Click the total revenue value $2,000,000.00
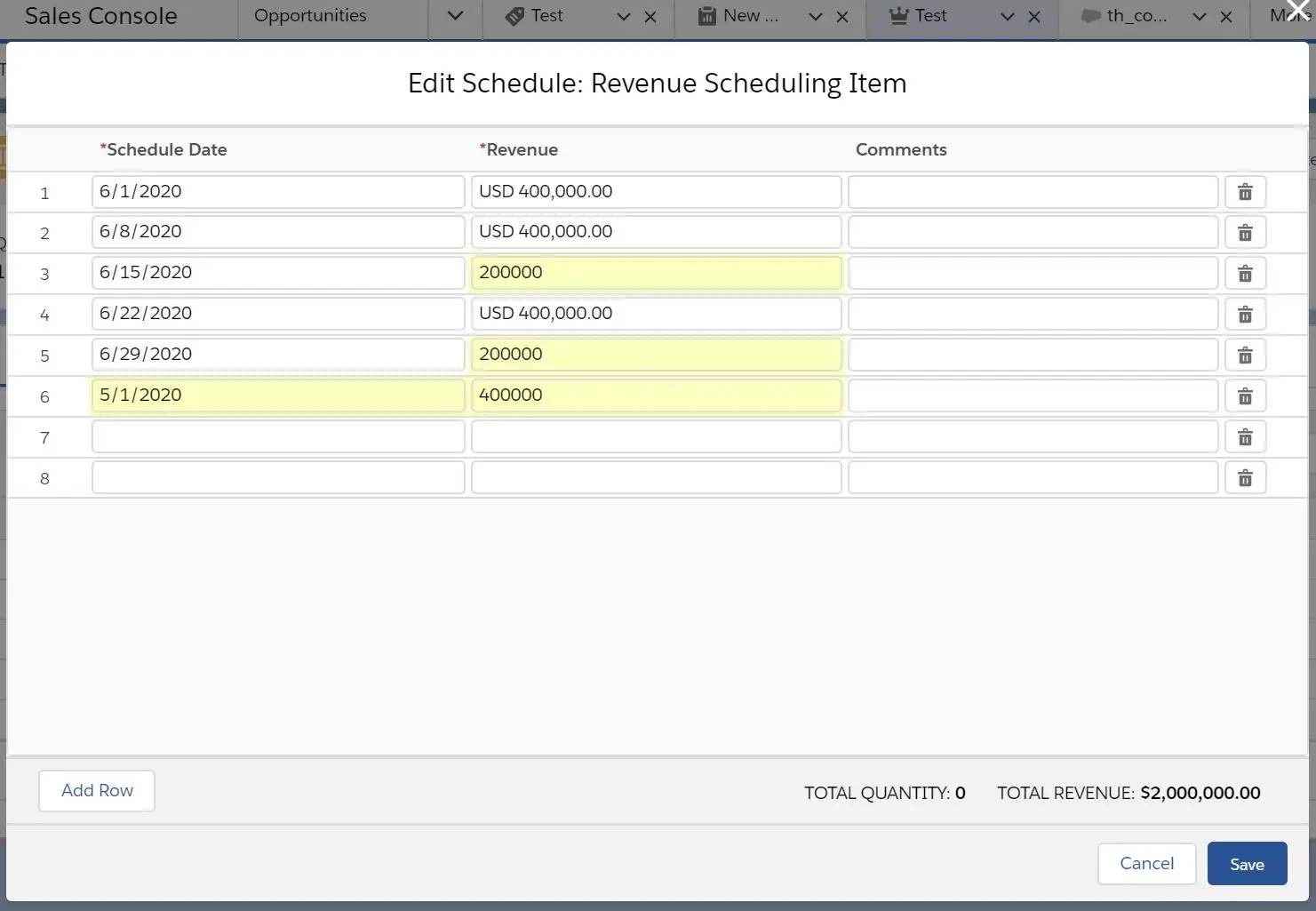This screenshot has width=1316, height=911. tap(1200, 793)
